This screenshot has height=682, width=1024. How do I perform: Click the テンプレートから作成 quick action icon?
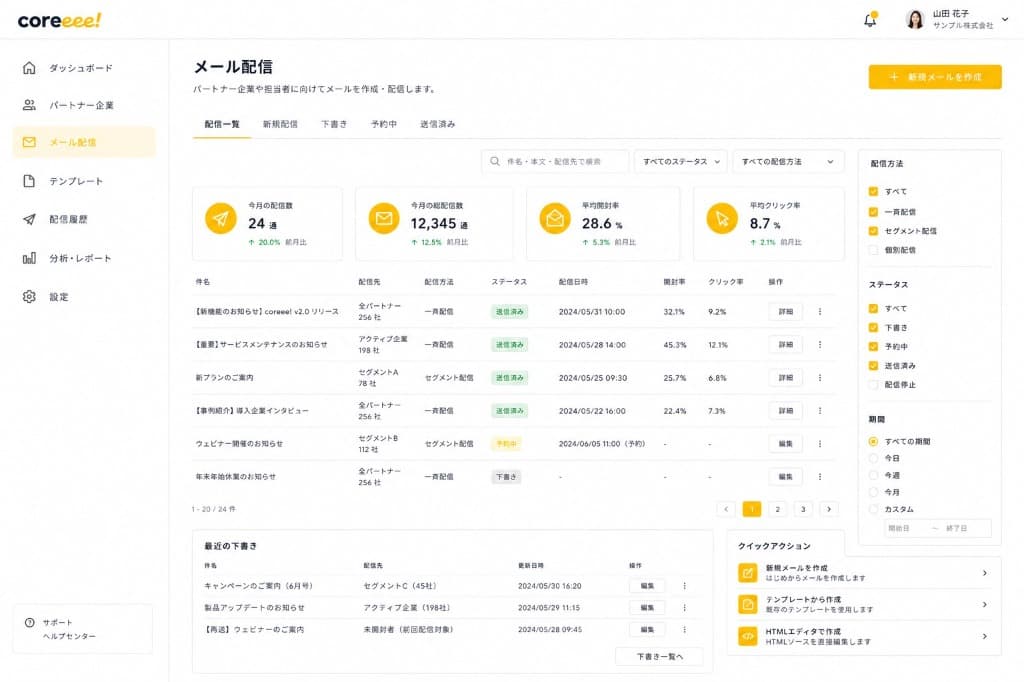748,604
